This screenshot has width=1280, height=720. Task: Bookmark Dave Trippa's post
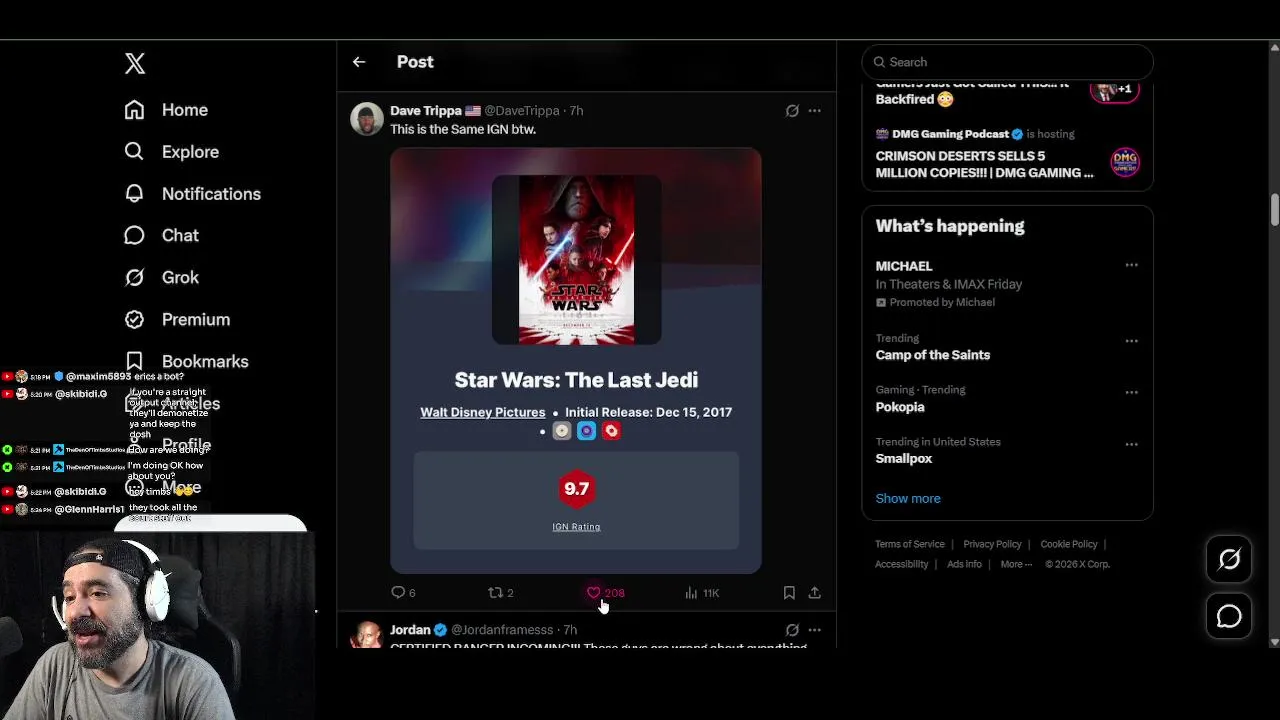(789, 593)
